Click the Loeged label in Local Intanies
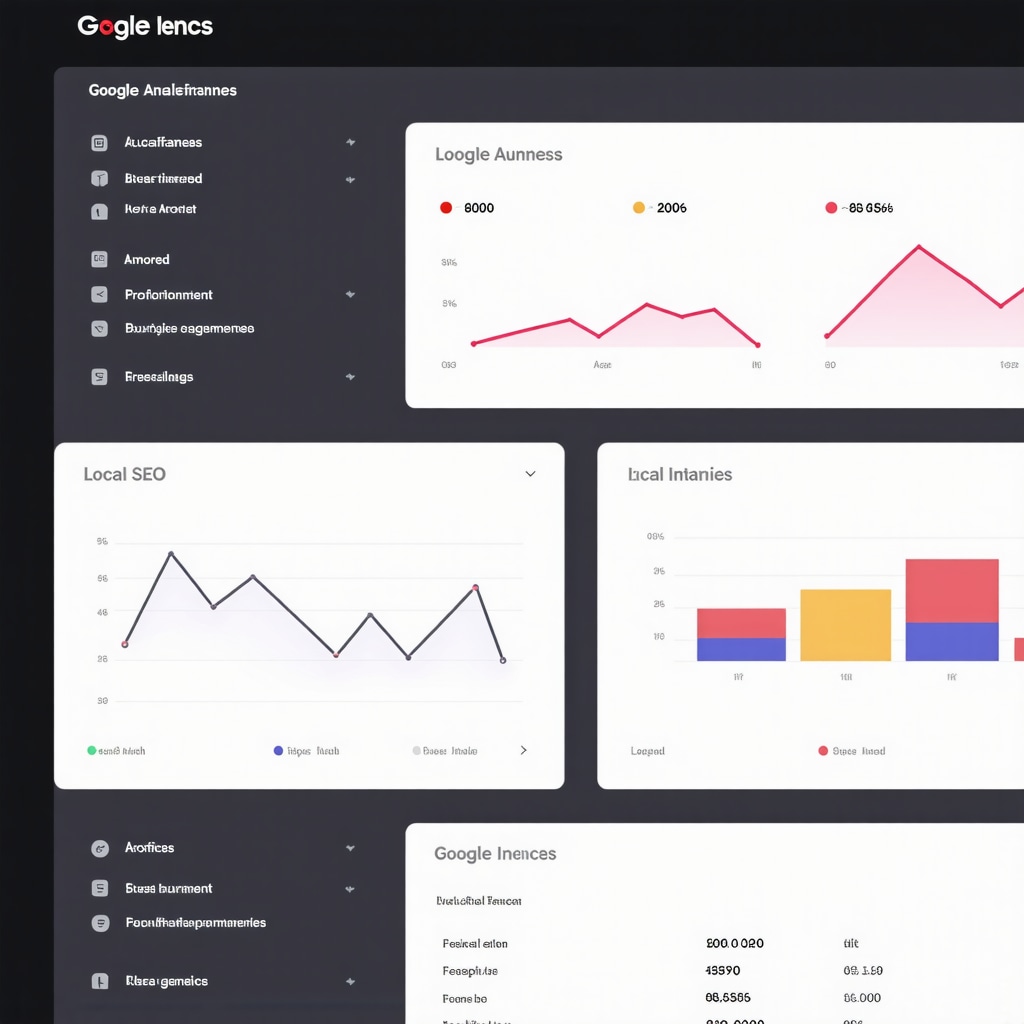1024x1024 pixels. 647,751
